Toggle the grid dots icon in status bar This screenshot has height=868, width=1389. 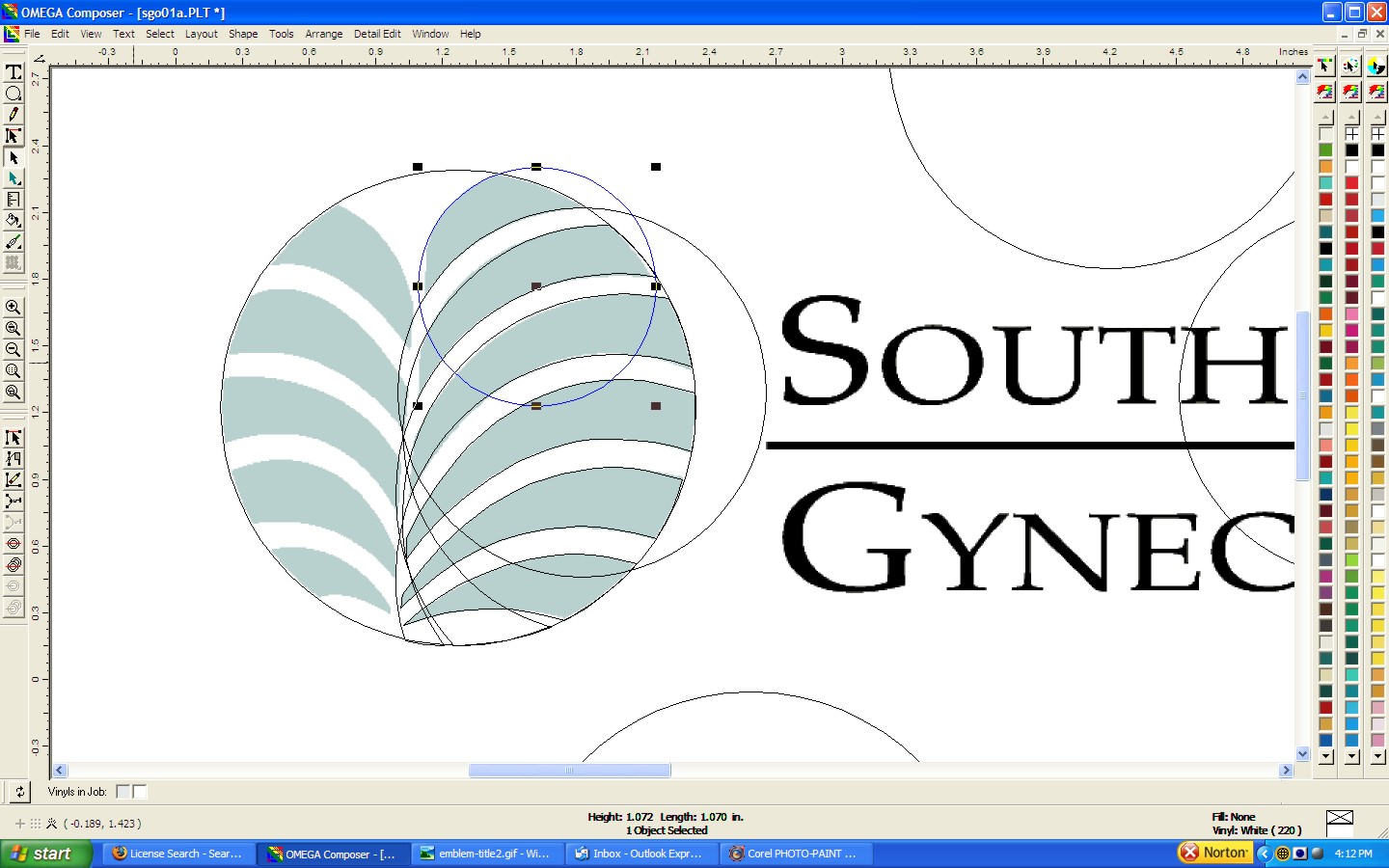36,824
